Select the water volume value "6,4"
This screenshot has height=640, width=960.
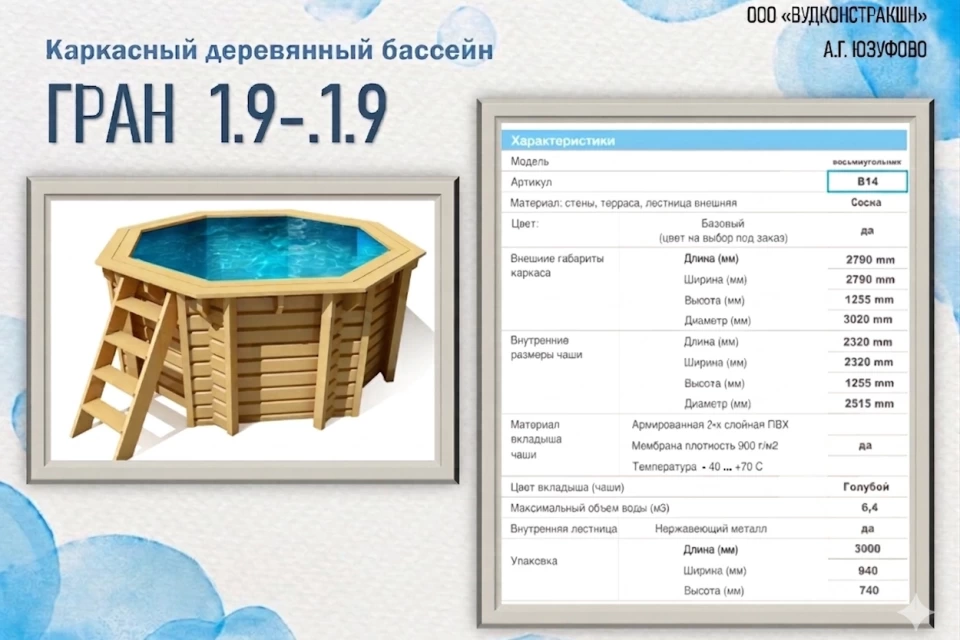pyautogui.click(x=869, y=507)
